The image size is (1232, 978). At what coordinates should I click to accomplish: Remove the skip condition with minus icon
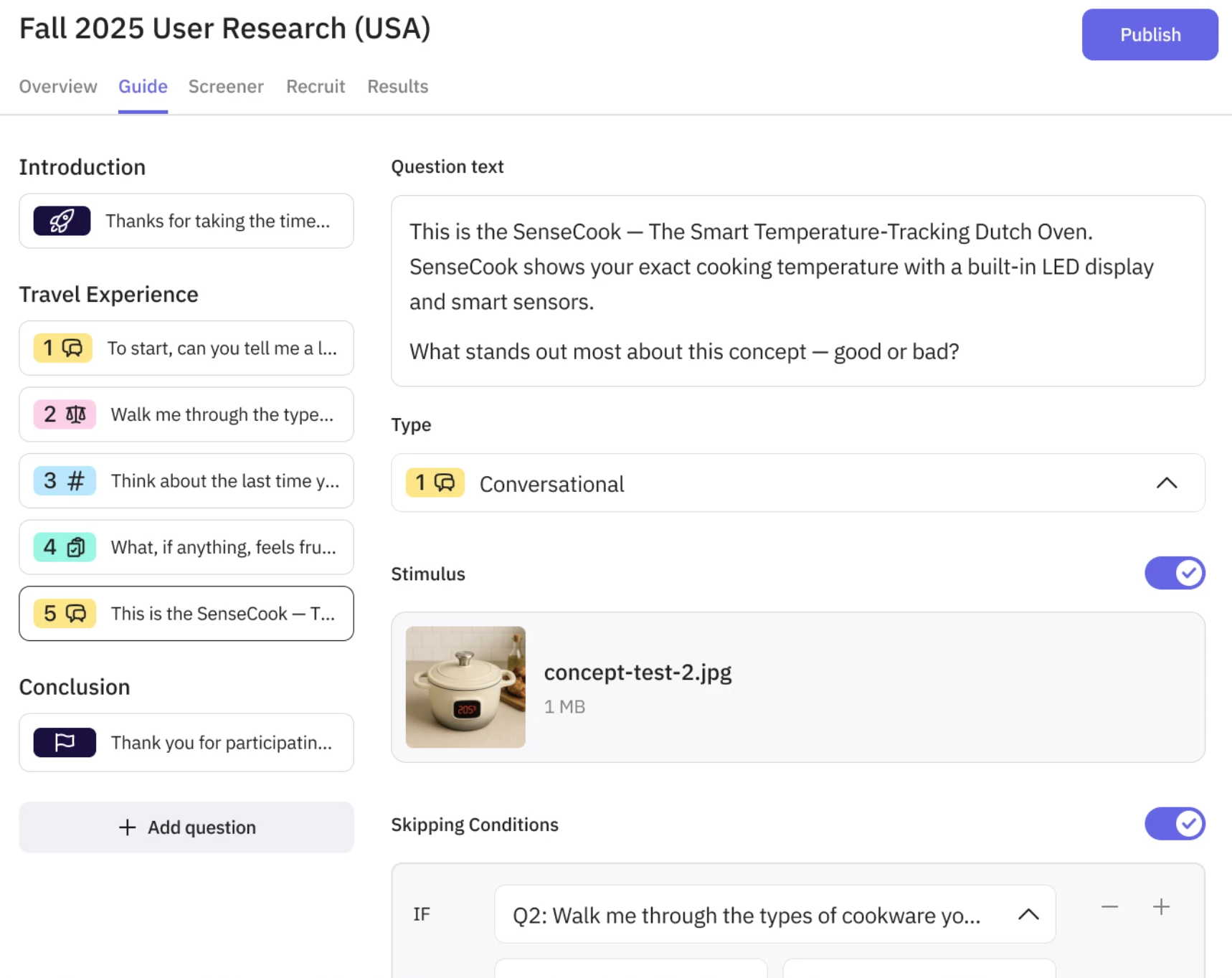[1109, 907]
